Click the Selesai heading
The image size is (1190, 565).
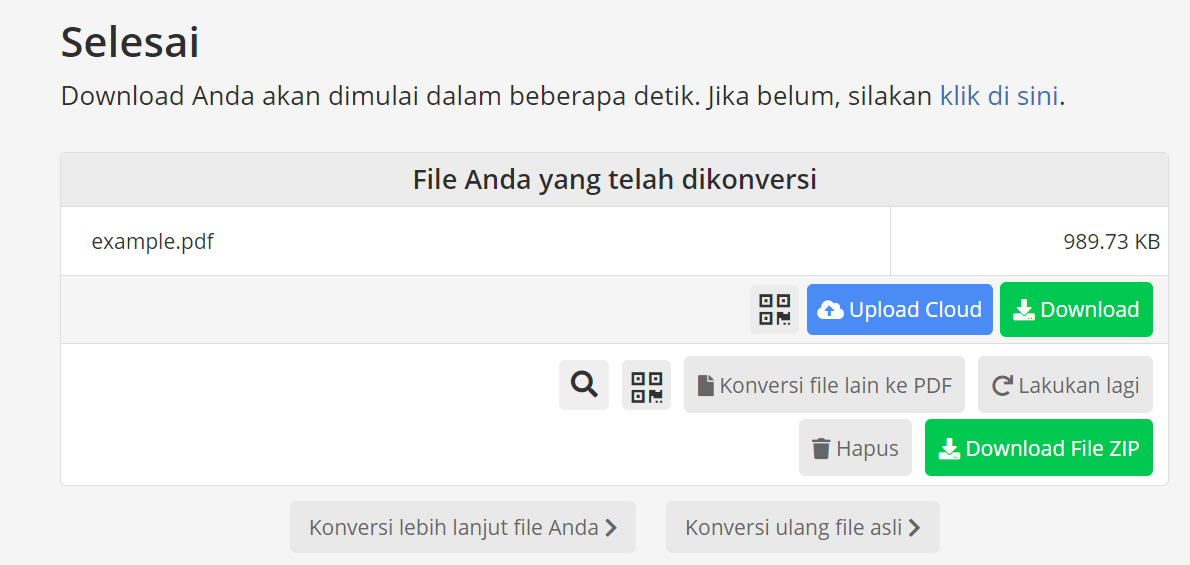(130, 43)
